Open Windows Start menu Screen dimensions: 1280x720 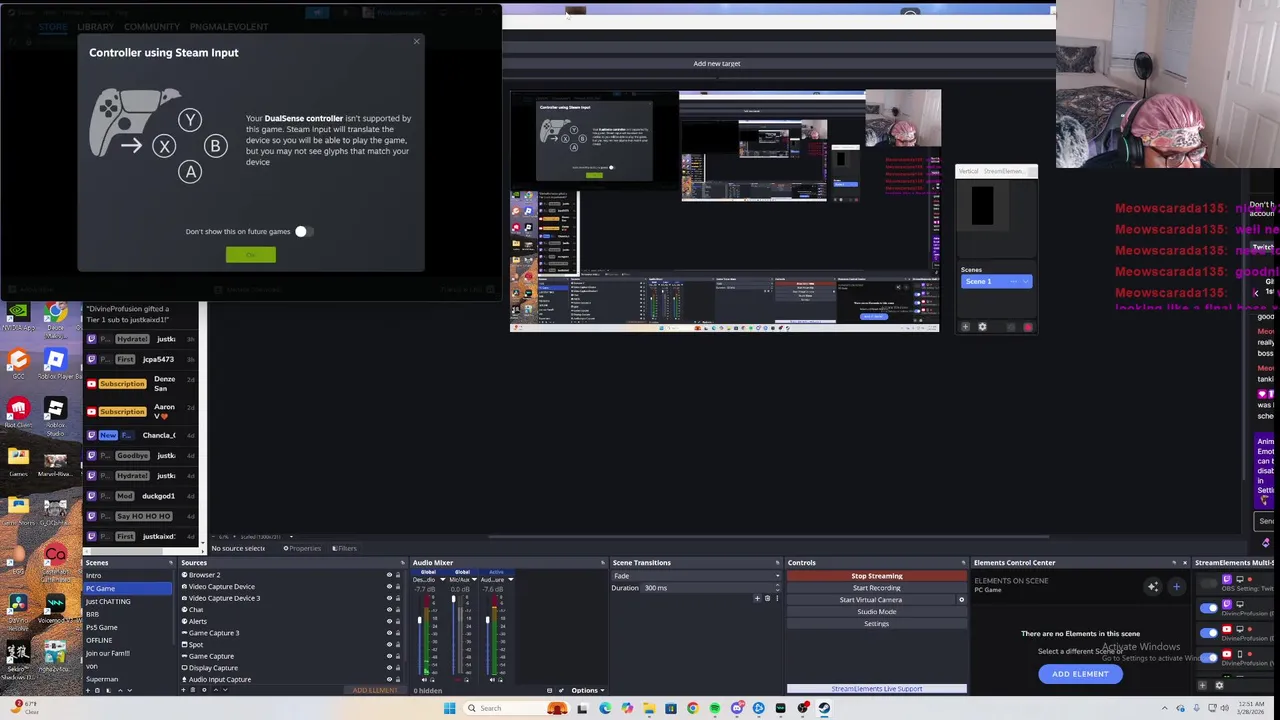pyautogui.click(x=449, y=708)
